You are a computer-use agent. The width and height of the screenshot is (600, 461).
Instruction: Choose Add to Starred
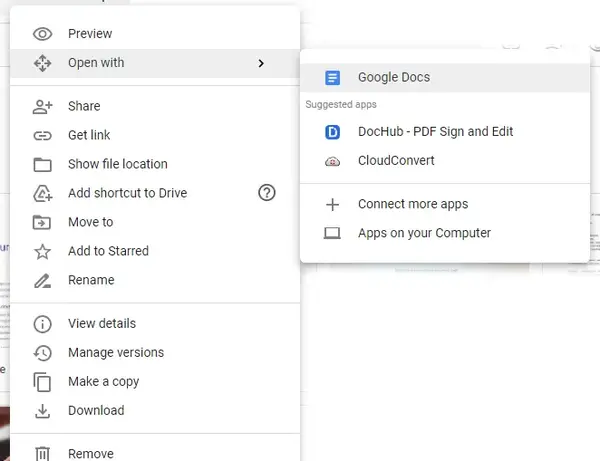click(155, 251)
